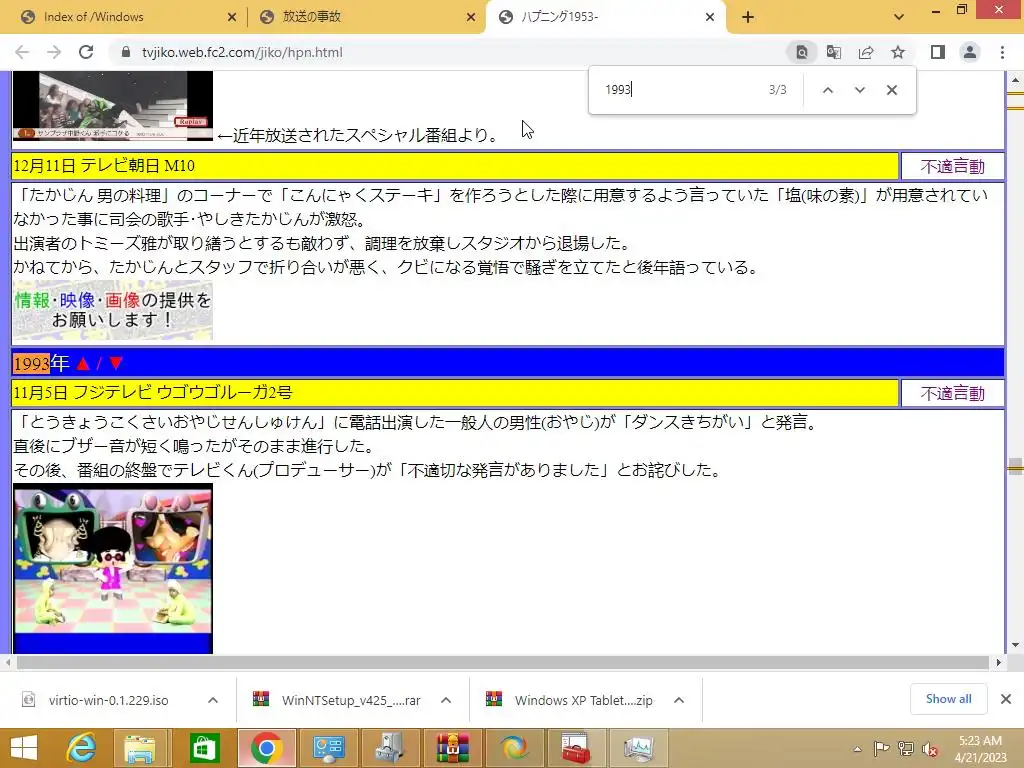
Task: Open the Action Center flag icon
Action: (881, 749)
